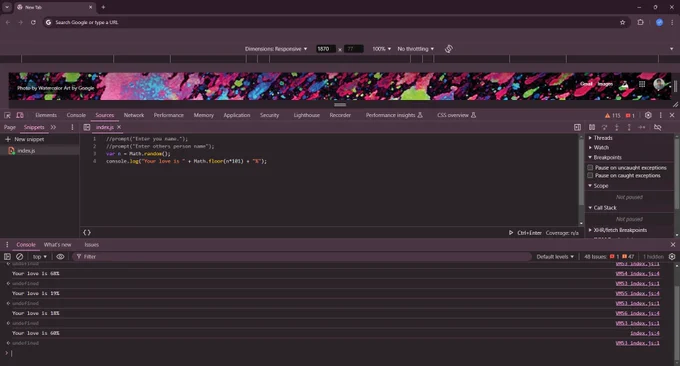Focus the console Filter input
This screenshot has width=680, height=366.
[301, 257]
